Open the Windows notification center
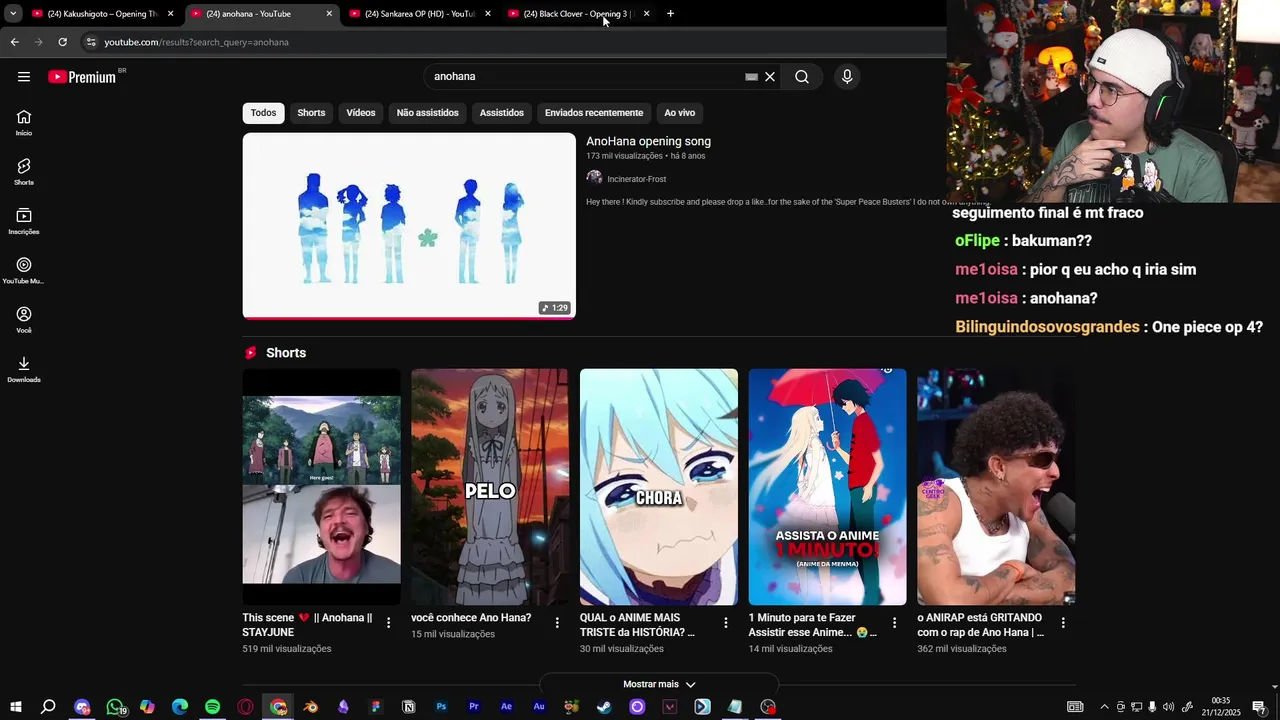The width and height of the screenshot is (1280, 720). coord(1259,707)
